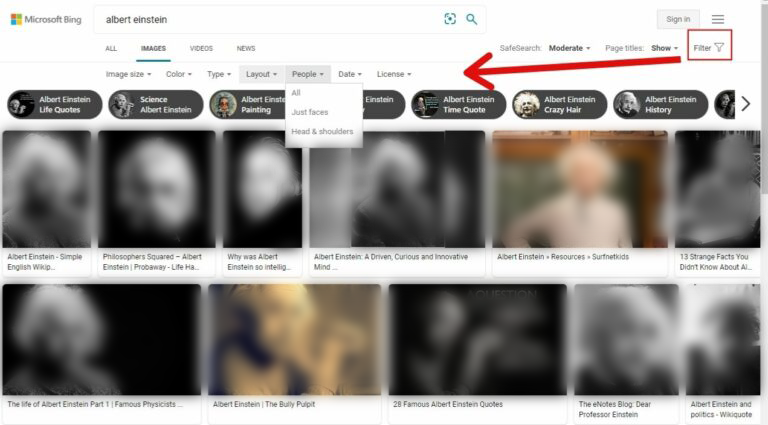This screenshot has height=425, width=768.
Task: Switch to the Videos tab
Action: (201, 48)
